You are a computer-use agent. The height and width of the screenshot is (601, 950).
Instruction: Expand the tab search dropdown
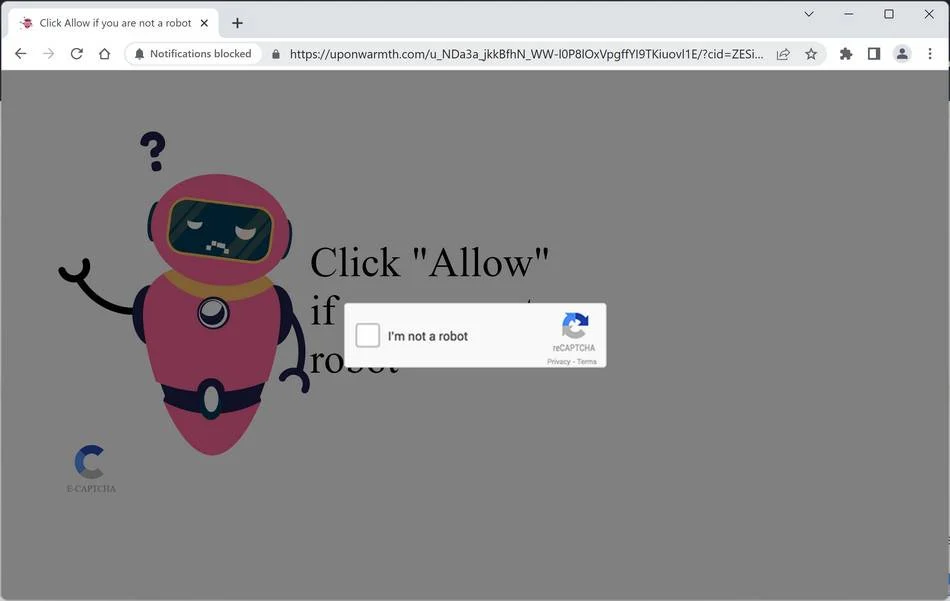(808, 14)
